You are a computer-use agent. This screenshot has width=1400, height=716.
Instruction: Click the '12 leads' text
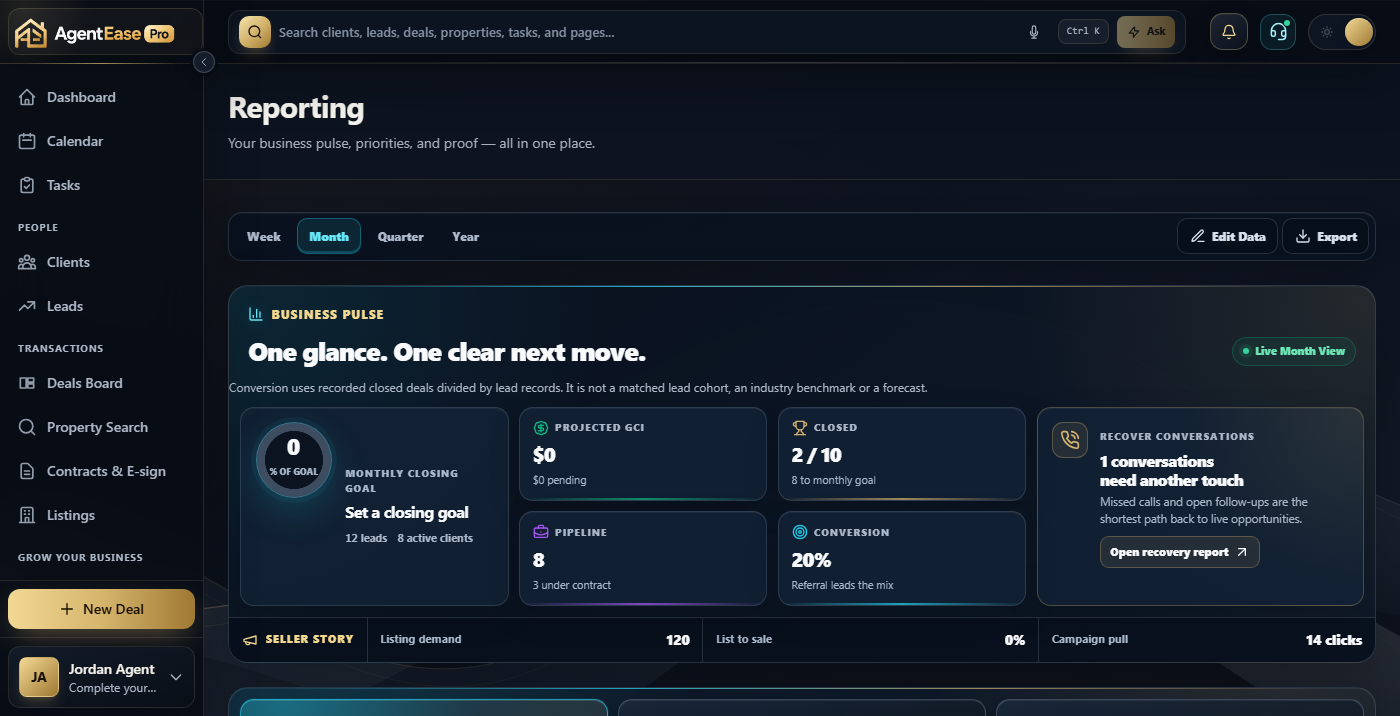(x=366, y=538)
